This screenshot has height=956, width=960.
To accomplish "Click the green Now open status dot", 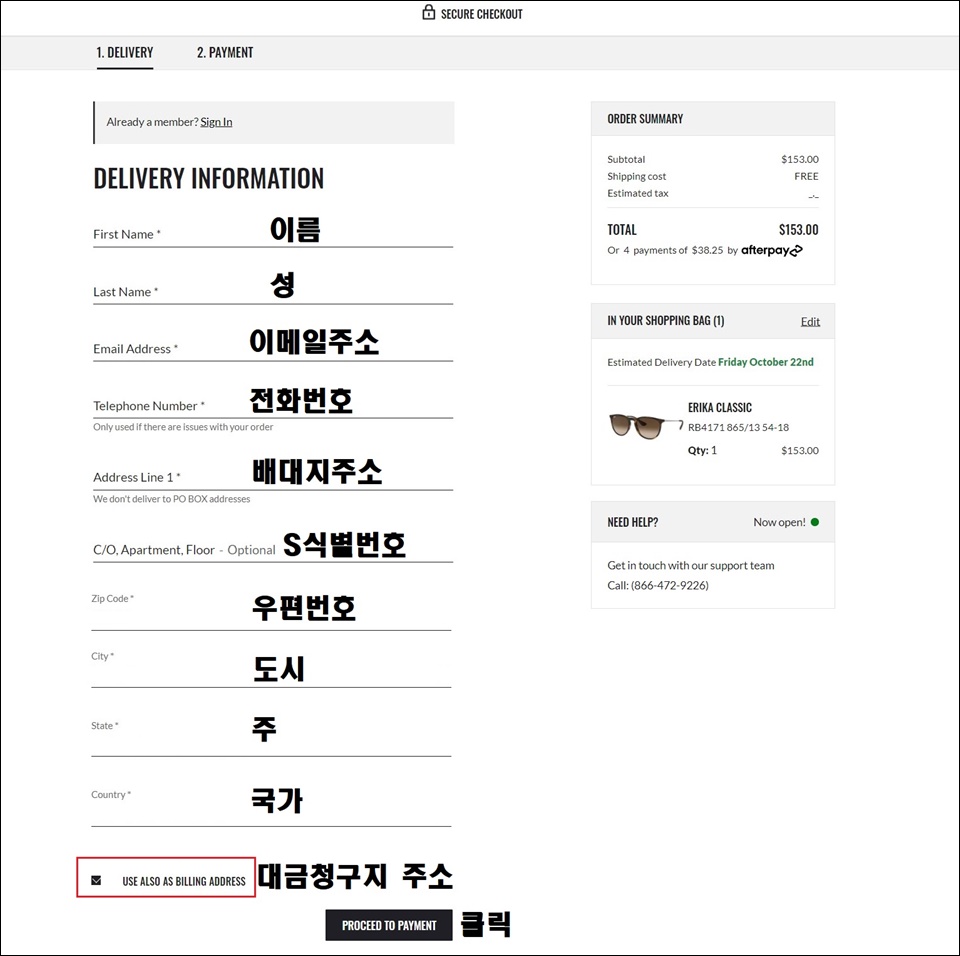I will [x=814, y=522].
